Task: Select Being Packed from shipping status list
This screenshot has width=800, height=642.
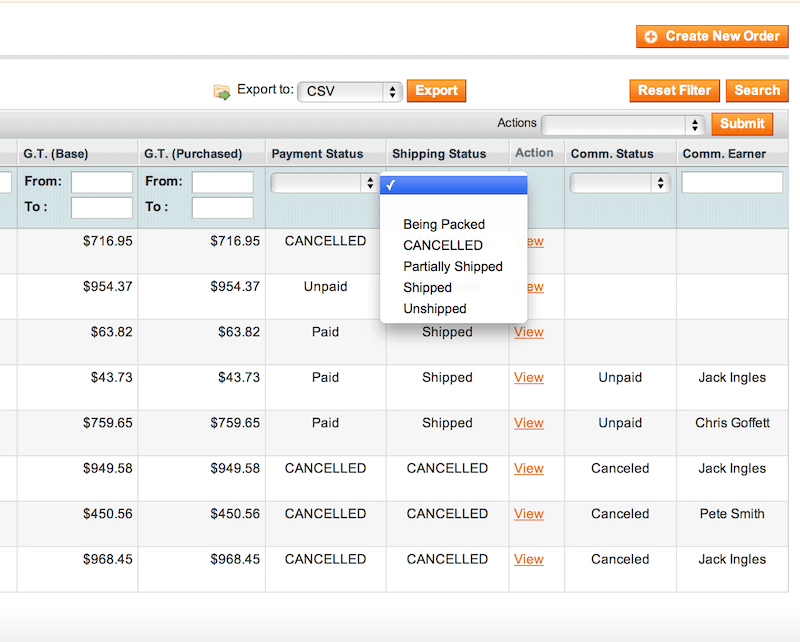Action: pyautogui.click(x=444, y=224)
